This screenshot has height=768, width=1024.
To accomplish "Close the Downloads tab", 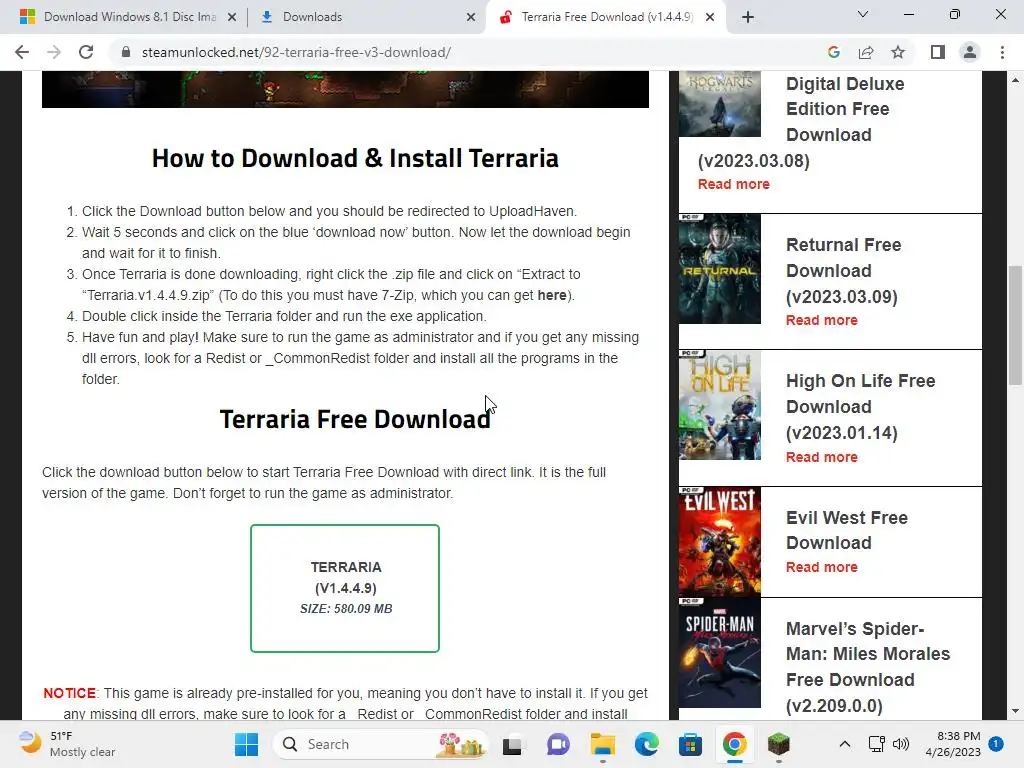I will 471,17.
